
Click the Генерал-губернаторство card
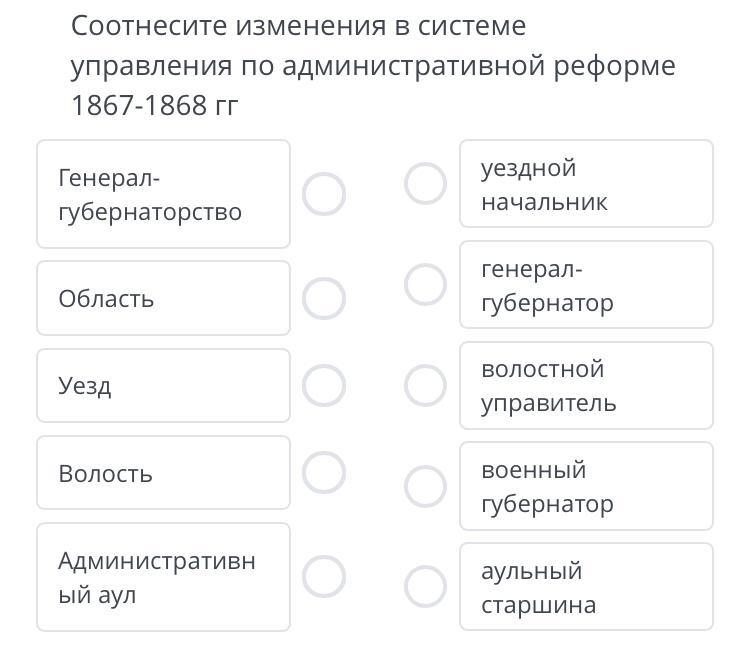click(x=163, y=194)
